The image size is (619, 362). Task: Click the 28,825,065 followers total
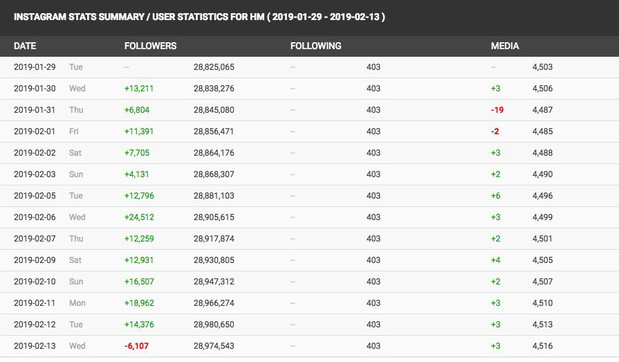[x=214, y=67]
